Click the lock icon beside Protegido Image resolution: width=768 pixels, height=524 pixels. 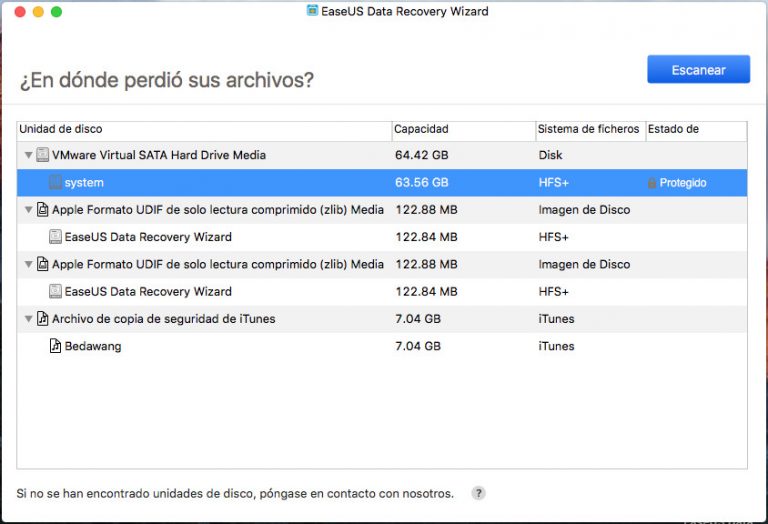click(652, 183)
